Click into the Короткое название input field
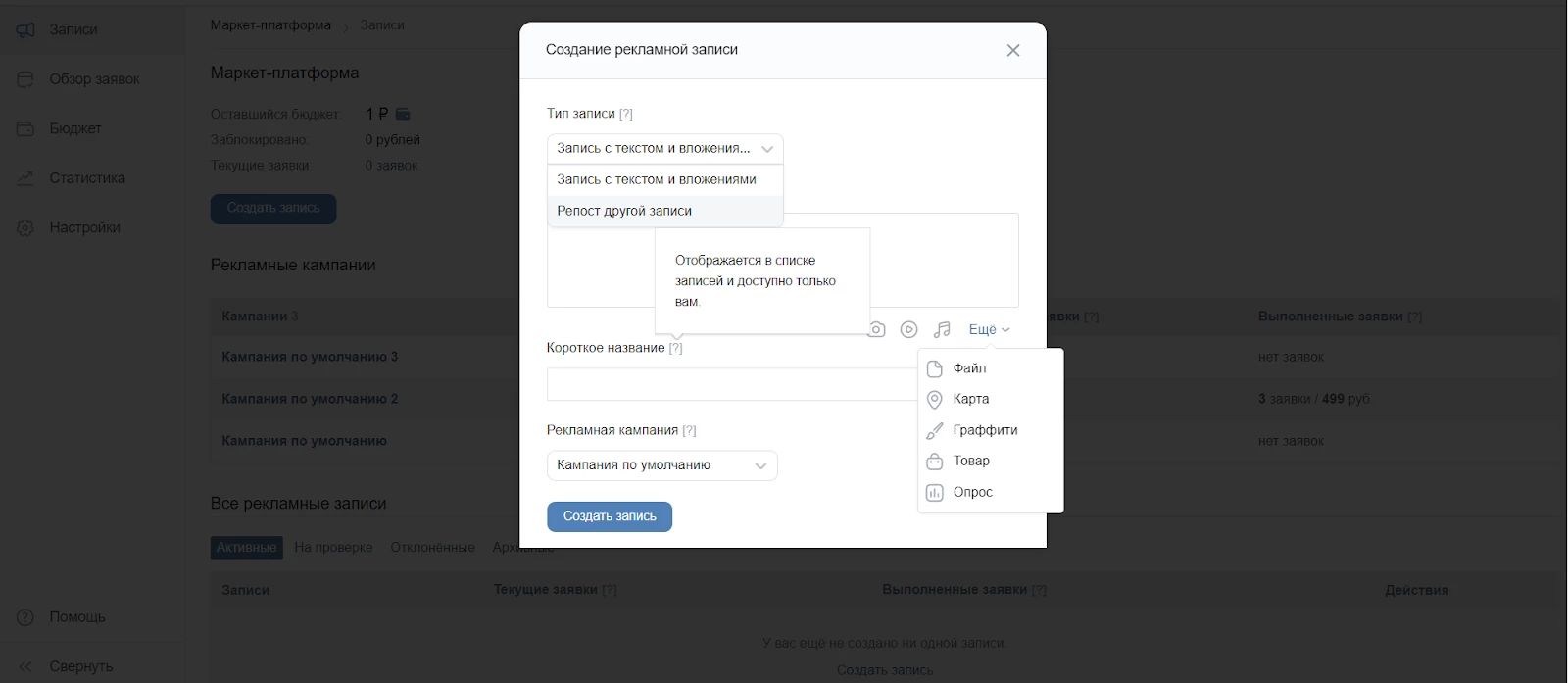1568x683 pixels. click(x=731, y=384)
